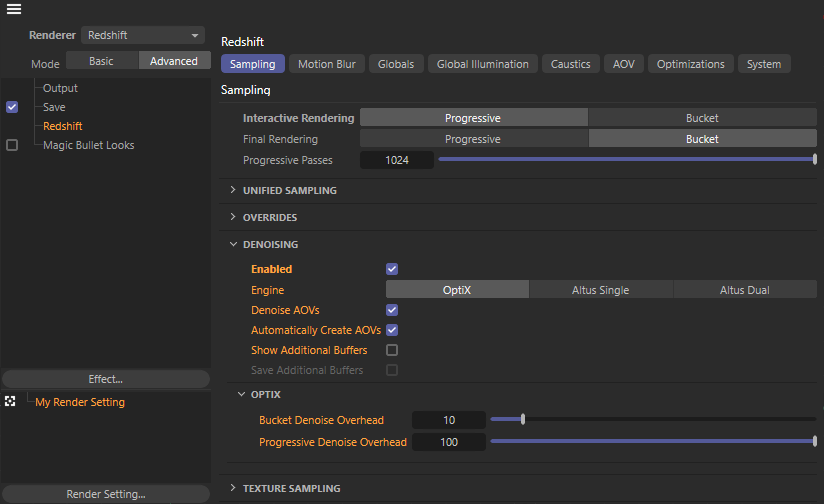Open the hamburger menu icon

14,10
